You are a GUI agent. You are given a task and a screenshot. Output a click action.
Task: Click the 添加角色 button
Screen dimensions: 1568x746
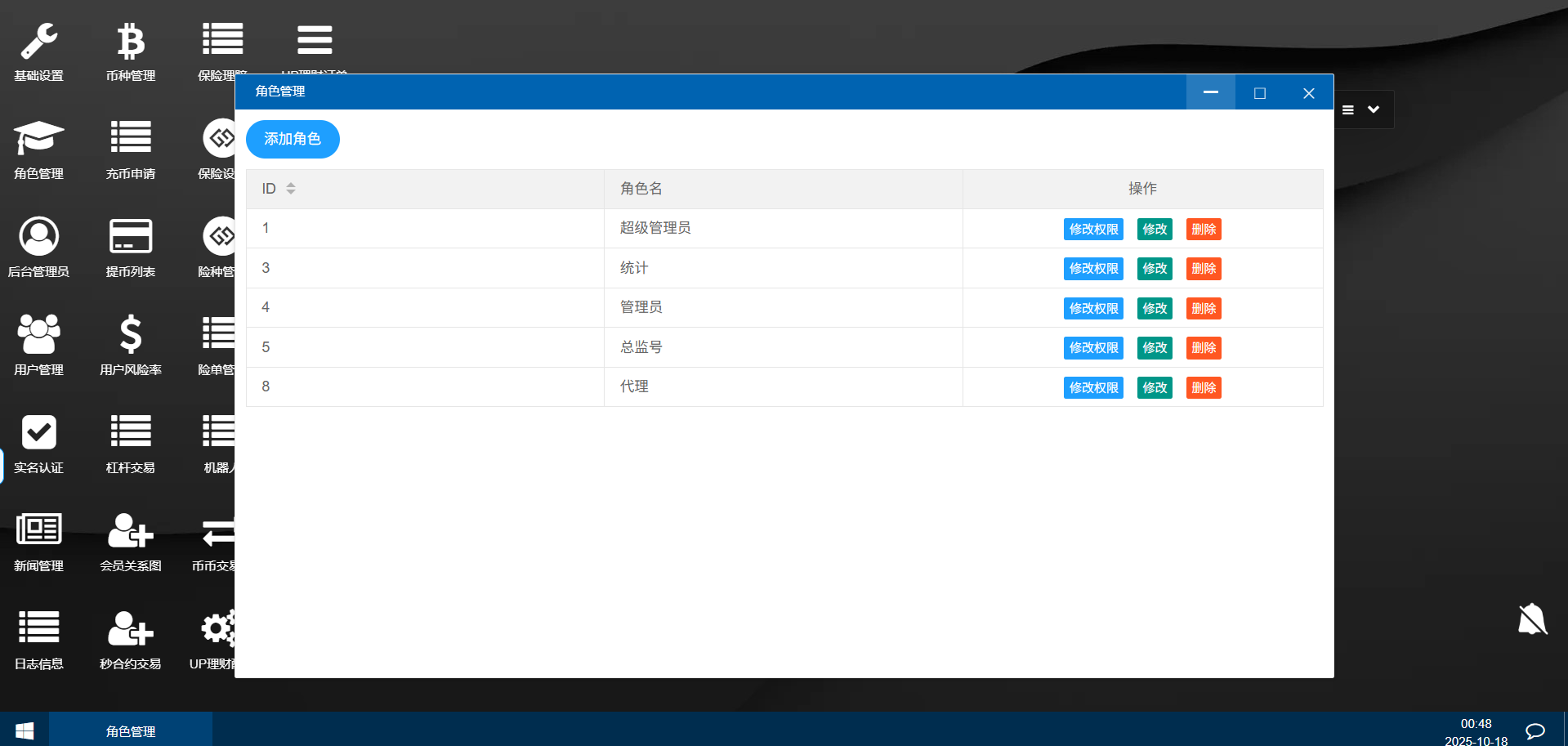pos(293,139)
